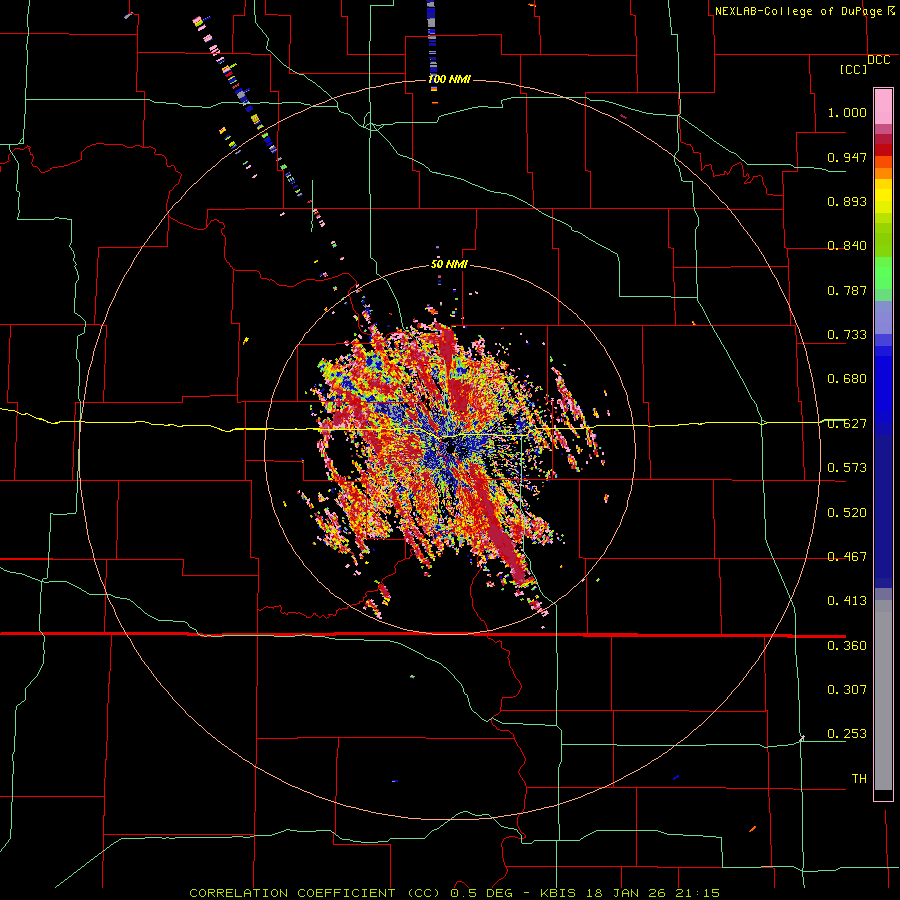Click the 0.680 scale value
The width and height of the screenshot is (900, 900).
tap(847, 379)
